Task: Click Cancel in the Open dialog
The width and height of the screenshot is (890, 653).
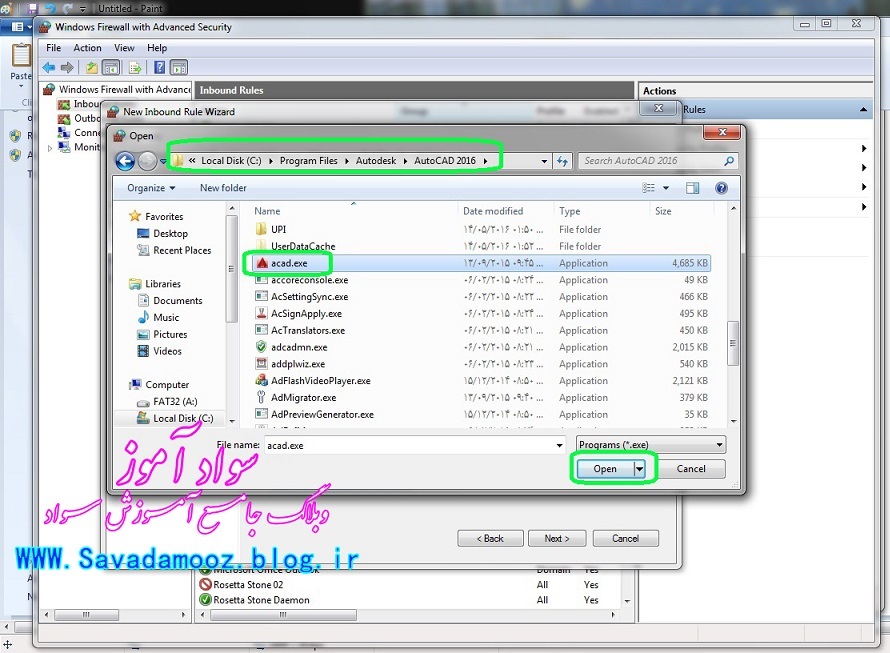Action: pos(691,469)
